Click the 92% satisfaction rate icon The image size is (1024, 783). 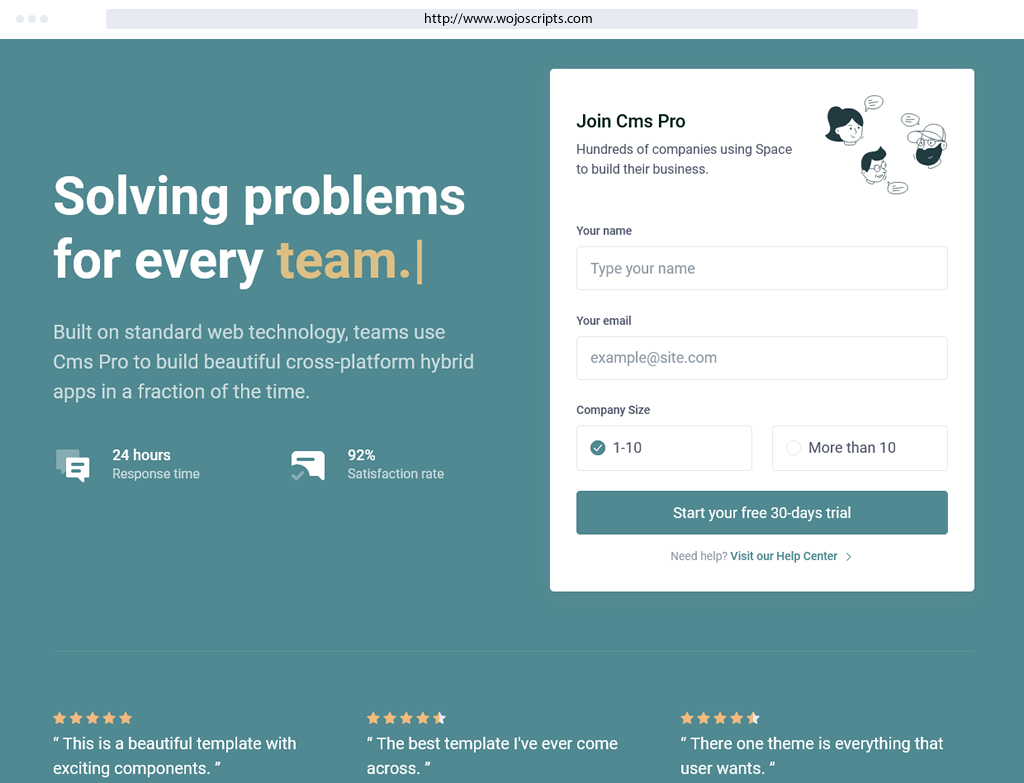[308, 465]
